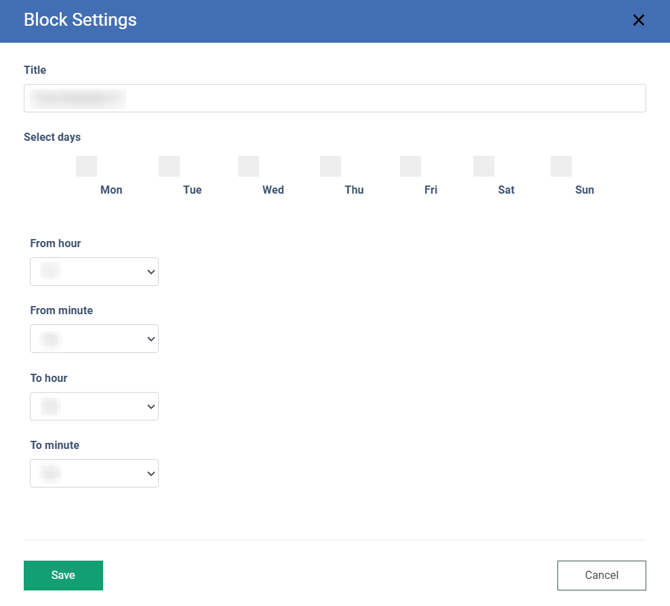Click the Title text input field
The image size is (670, 606).
point(334,98)
